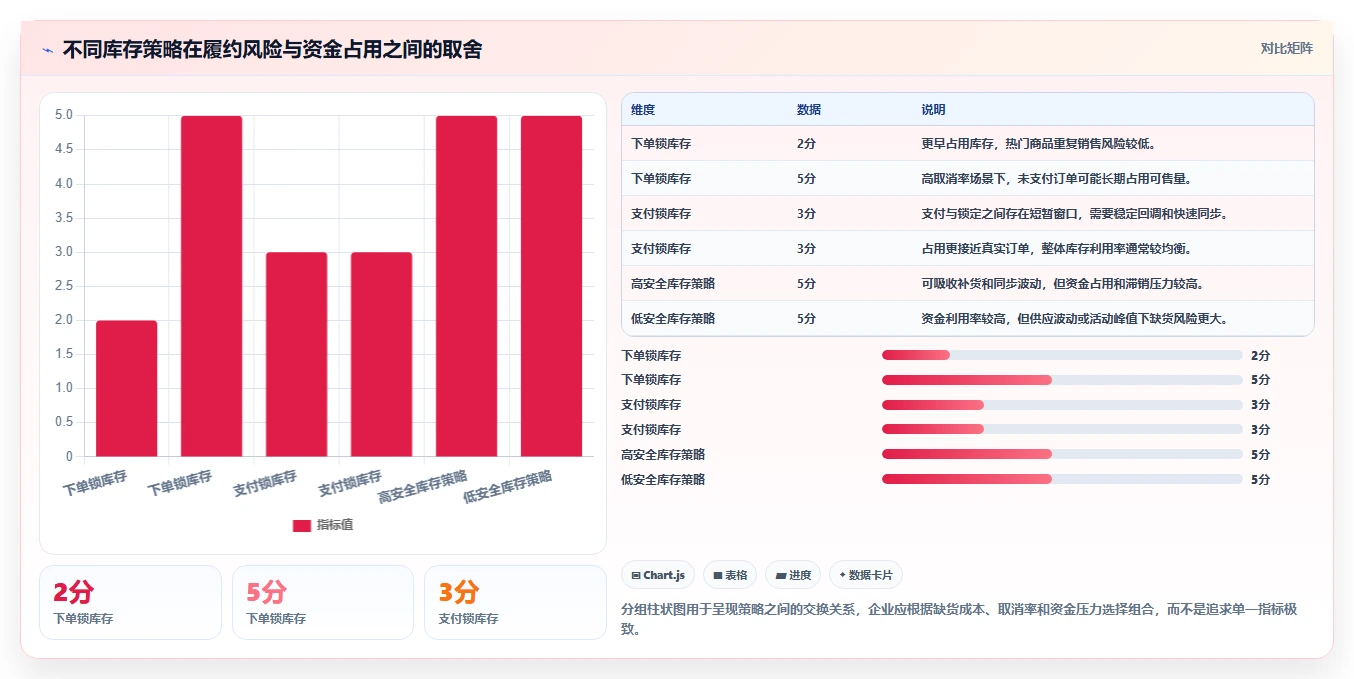This screenshot has height=679, width=1354.
Task: Click description '资金利用率较高，但供应波动或活动峰值下缺货风险更大。'
Action: 1074,319
